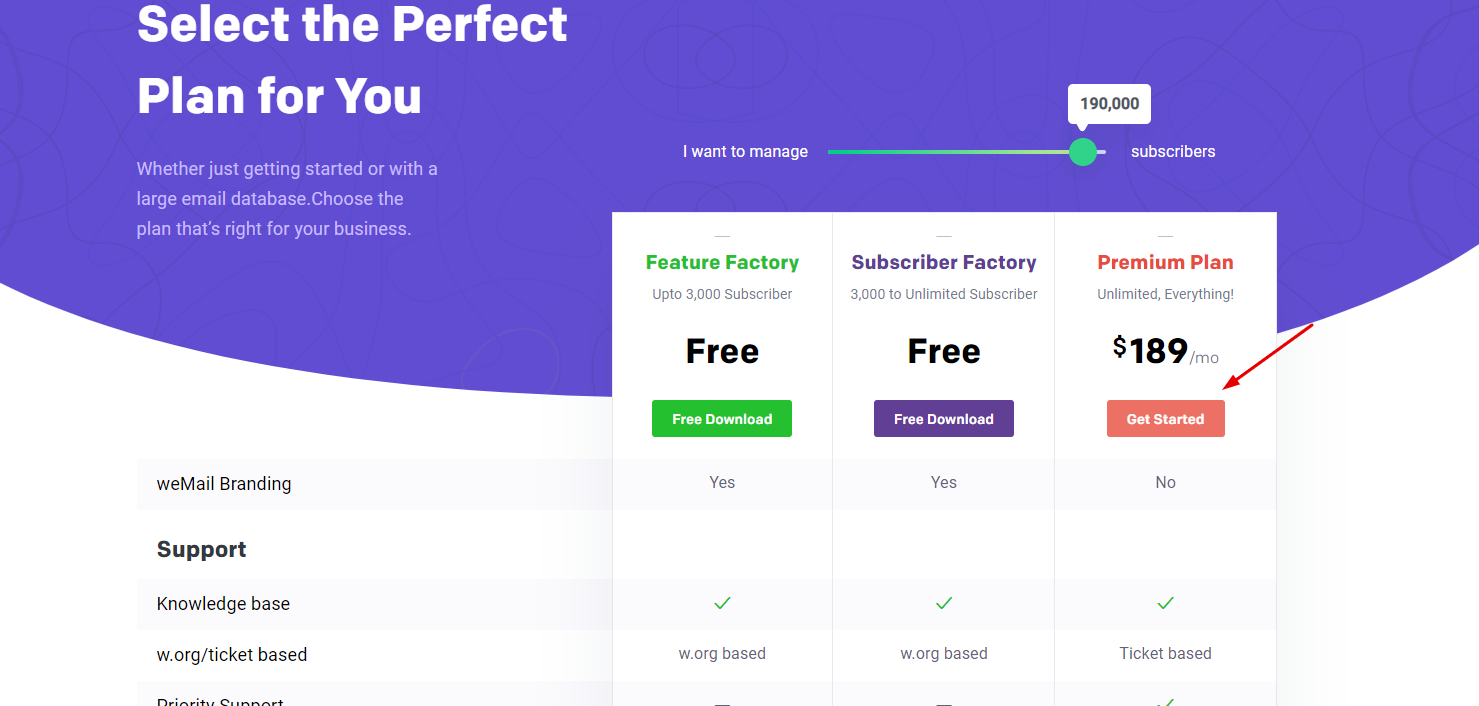This screenshot has width=1479, height=706.
Task: Click the green checkmark for Feature Factory Knowledge base
Action: click(x=722, y=603)
